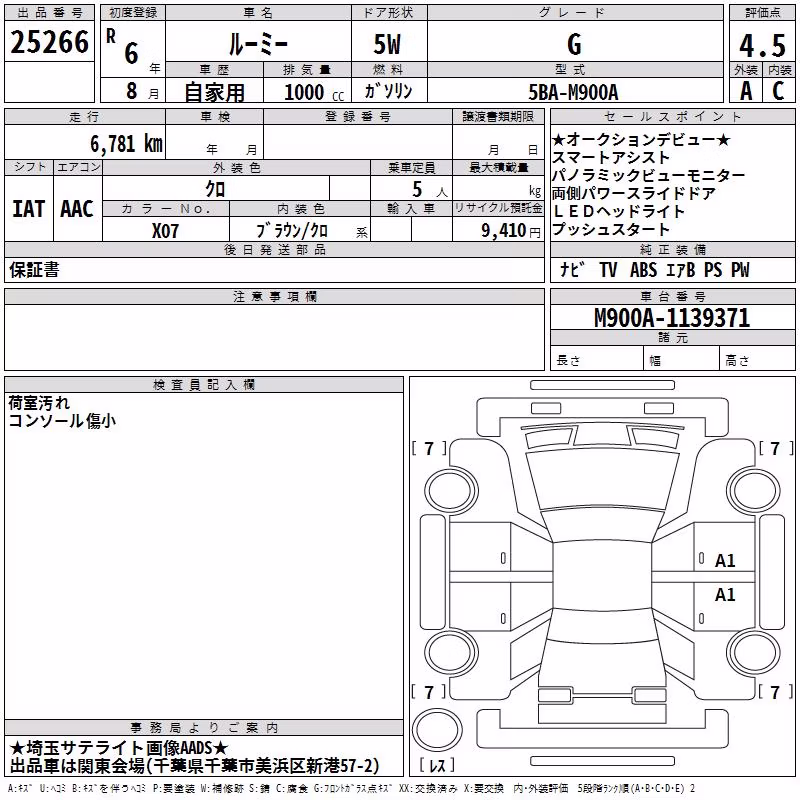Click ★埼玉サテライト画像AADS★ notice
Image resolution: width=800 pixels, height=800 pixels.
(118, 748)
